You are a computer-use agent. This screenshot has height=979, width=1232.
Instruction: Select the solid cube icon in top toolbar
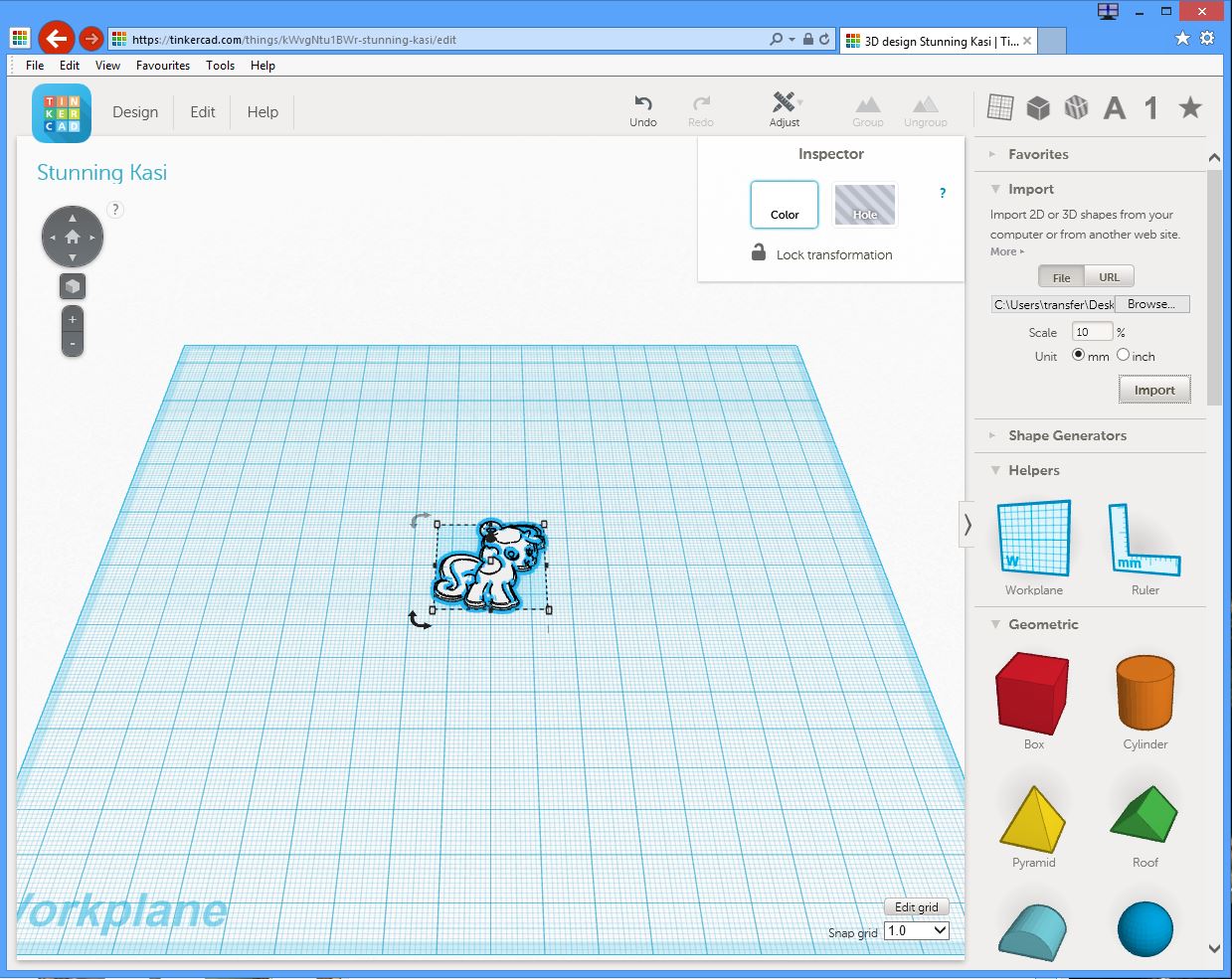pos(1038,107)
